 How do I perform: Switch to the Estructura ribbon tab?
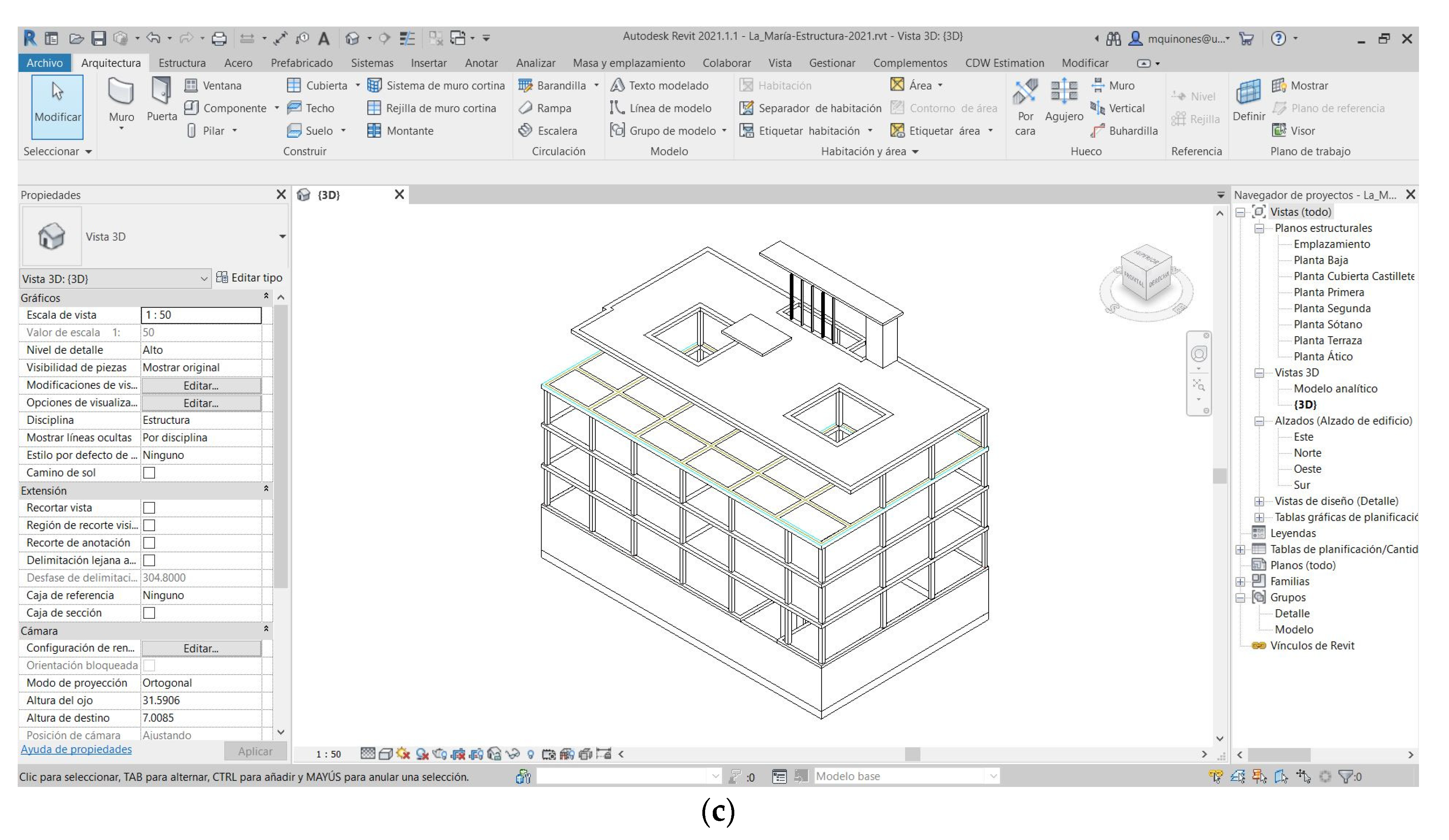click(x=182, y=63)
